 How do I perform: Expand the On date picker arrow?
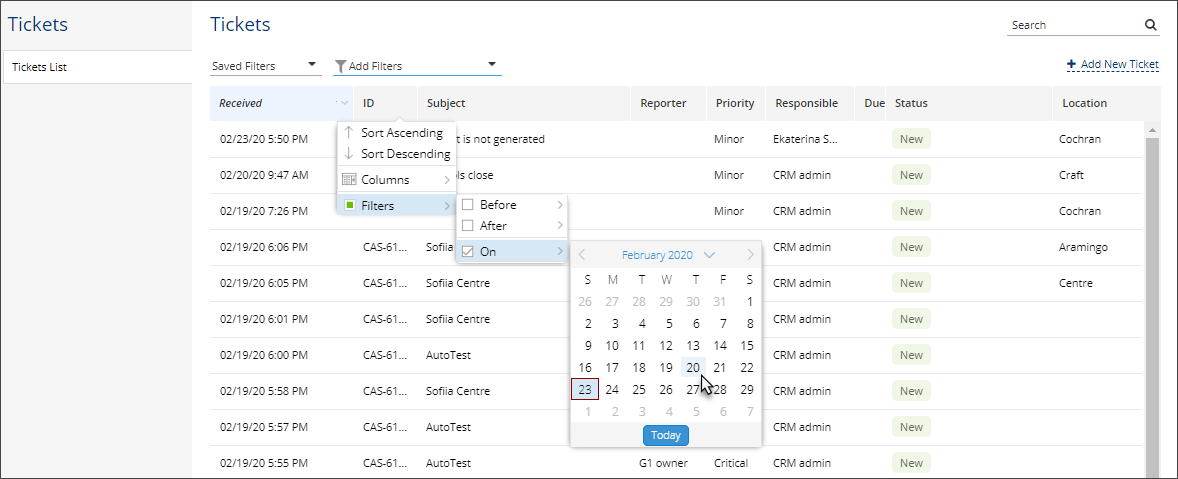[x=559, y=252]
